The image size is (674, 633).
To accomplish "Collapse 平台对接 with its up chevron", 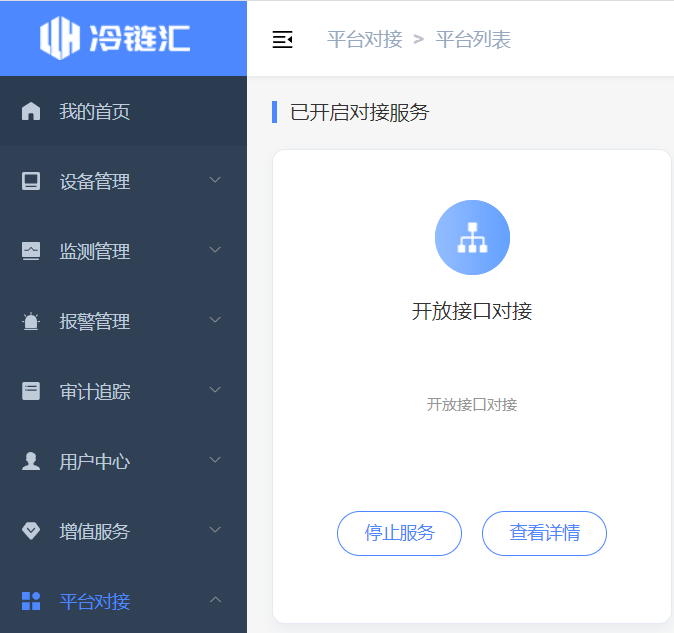I will (x=215, y=599).
